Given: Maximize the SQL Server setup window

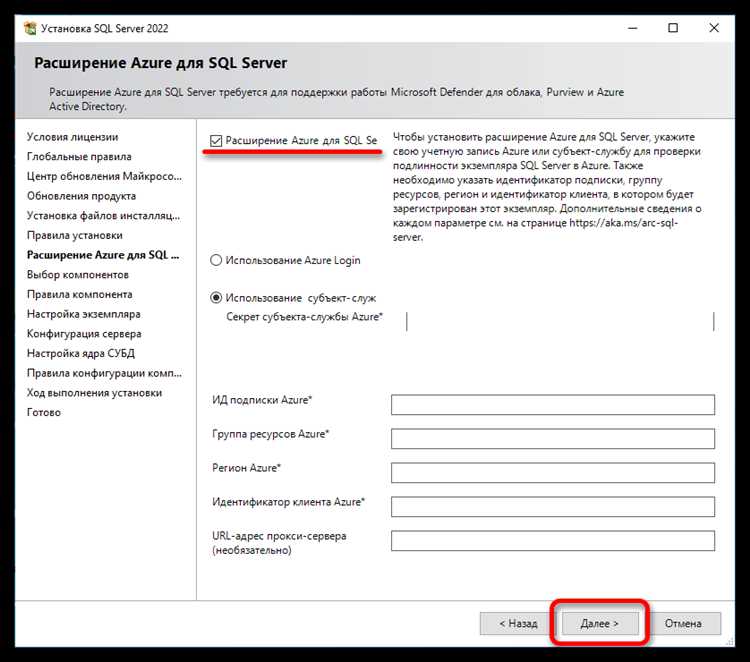Looking at the screenshot, I should [x=673, y=28].
